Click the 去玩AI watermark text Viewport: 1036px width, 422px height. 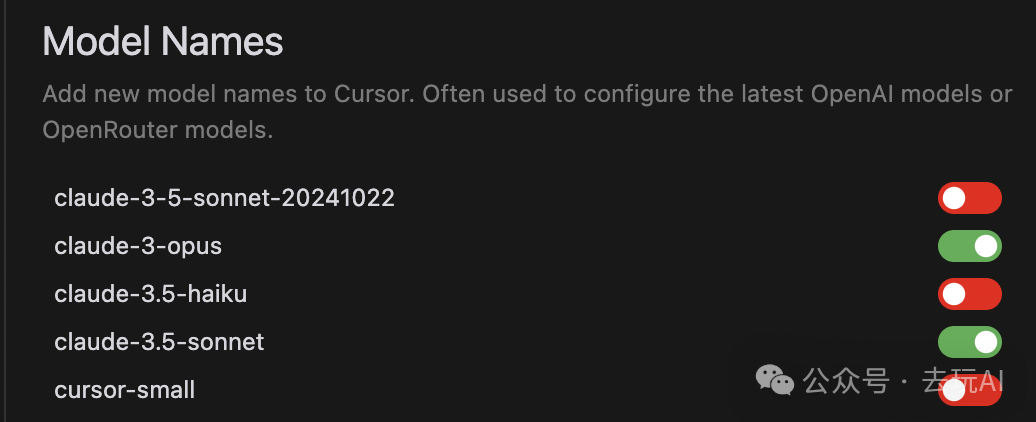pyautogui.click(x=963, y=381)
